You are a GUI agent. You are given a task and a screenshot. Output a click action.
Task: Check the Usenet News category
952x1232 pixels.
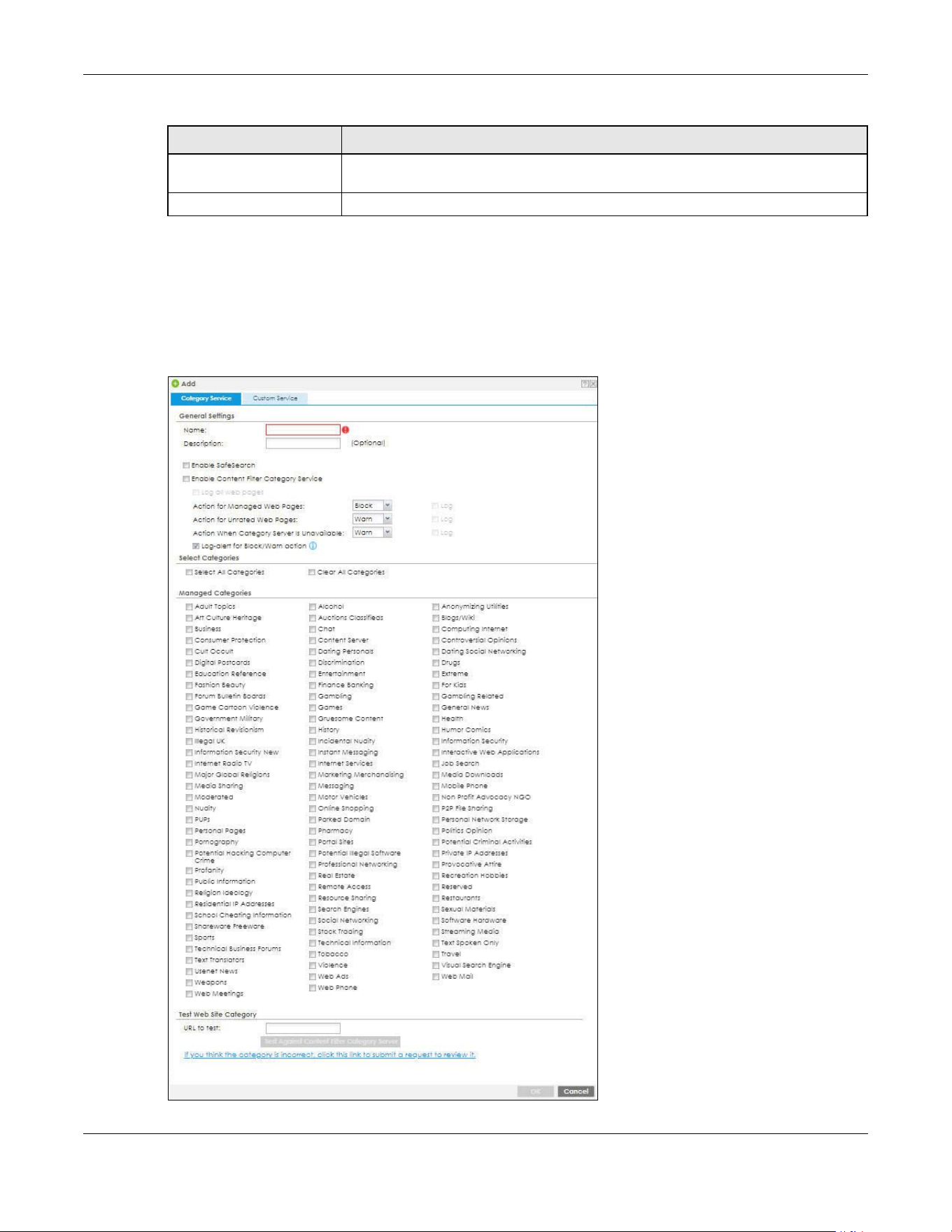tap(189, 972)
